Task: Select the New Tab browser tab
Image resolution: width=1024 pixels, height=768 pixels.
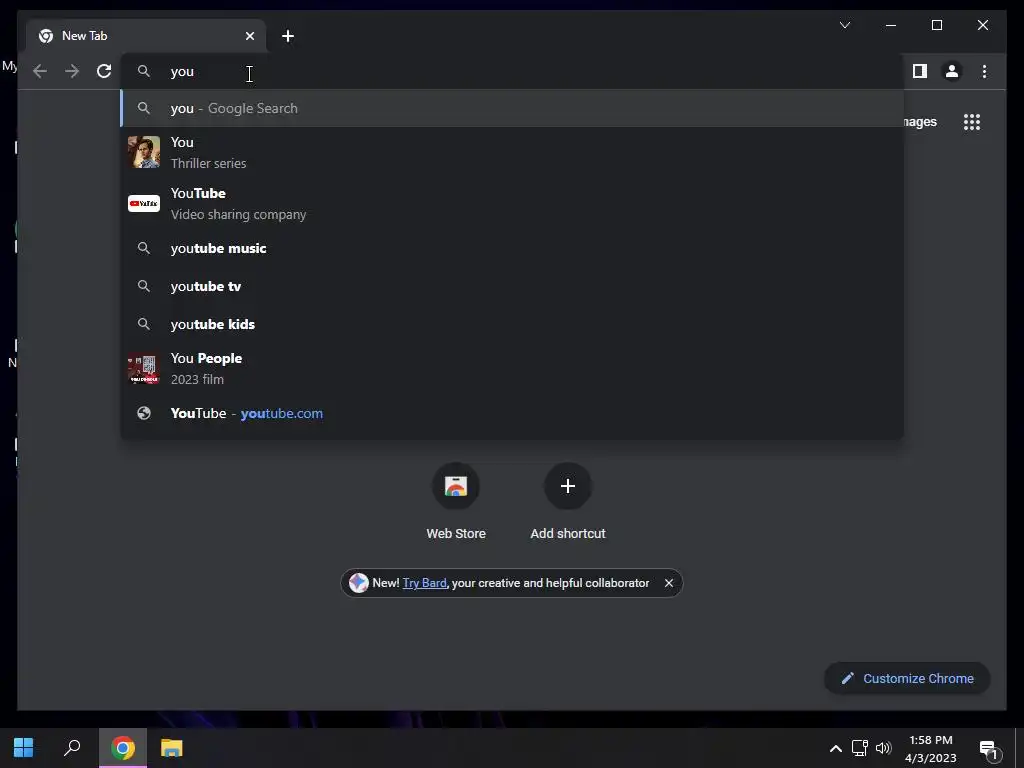Action: (x=146, y=36)
